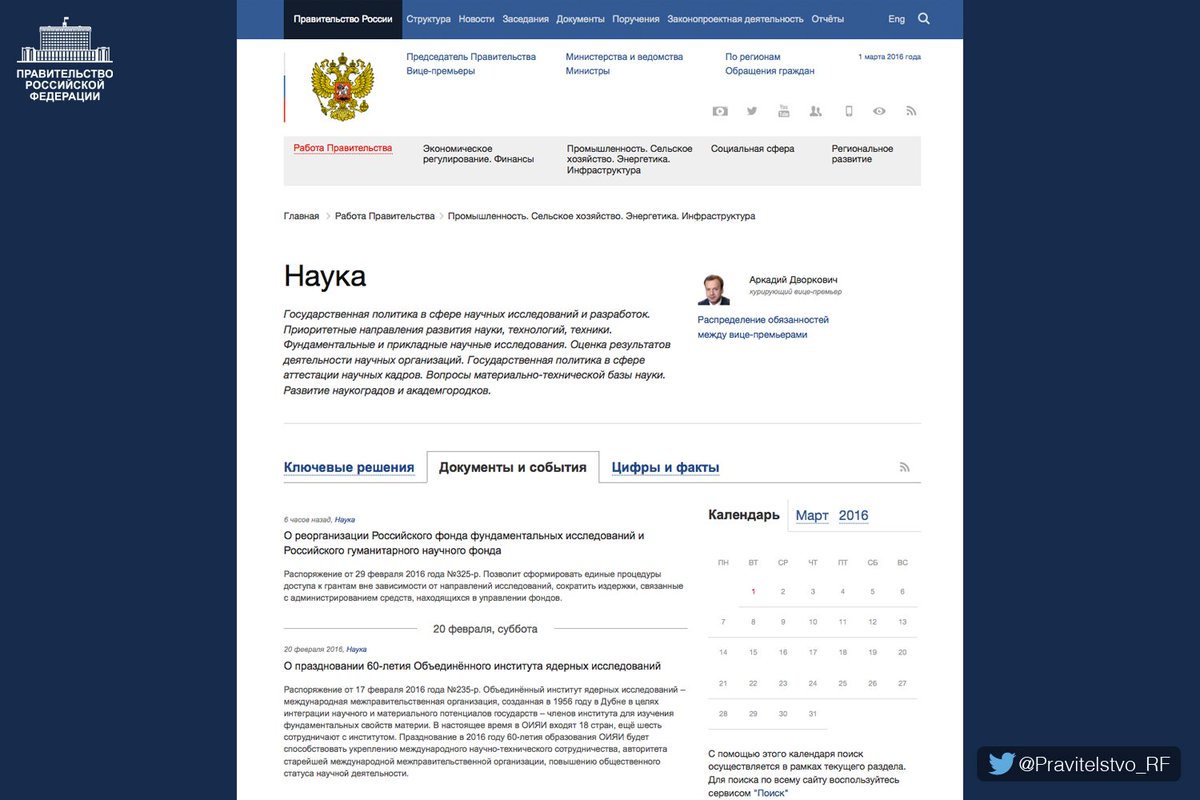
Task: Open the Twitter icon in the header
Action: click(752, 111)
